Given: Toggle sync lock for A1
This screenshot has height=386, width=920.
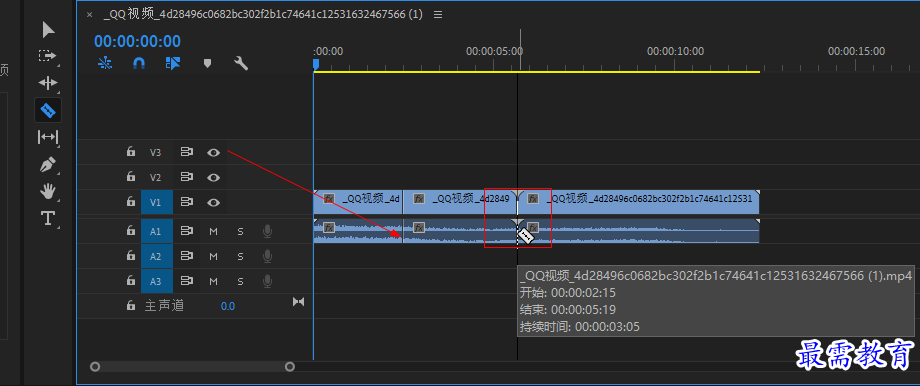Looking at the screenshot, I should pos(187,231).
